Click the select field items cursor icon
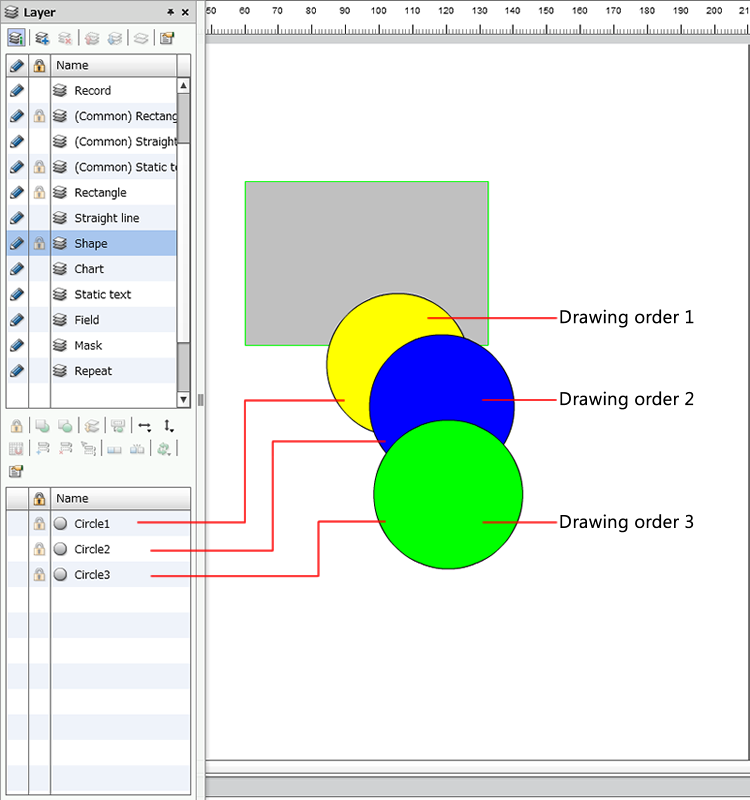The image size is (750, 800). tap(88, 449)
